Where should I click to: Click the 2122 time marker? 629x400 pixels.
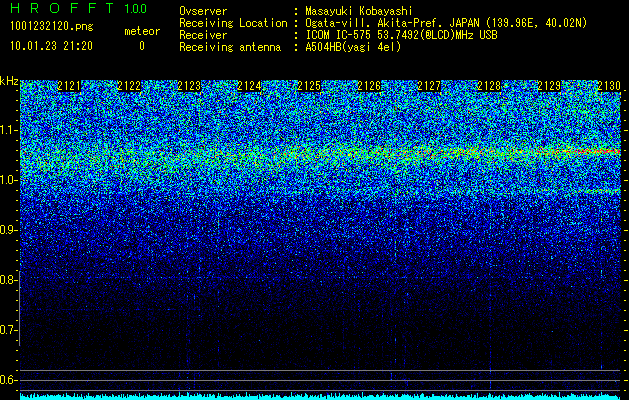(x=129, y=86)
